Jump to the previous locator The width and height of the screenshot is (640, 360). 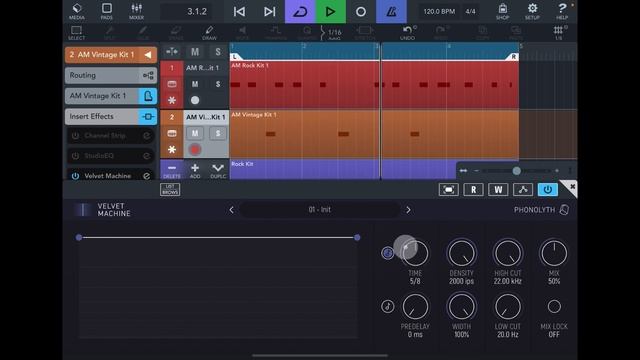[240, 11]
